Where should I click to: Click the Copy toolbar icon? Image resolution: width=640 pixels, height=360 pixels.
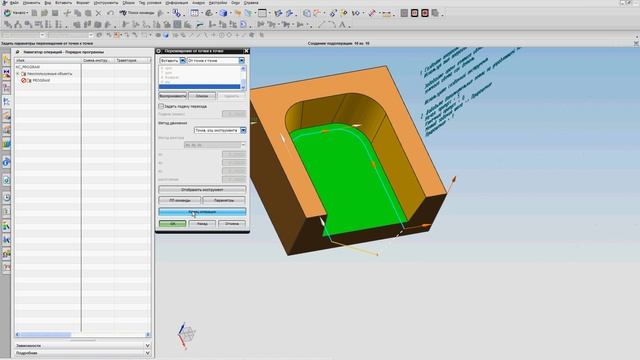pyautogui.click(x=78, y=13)
